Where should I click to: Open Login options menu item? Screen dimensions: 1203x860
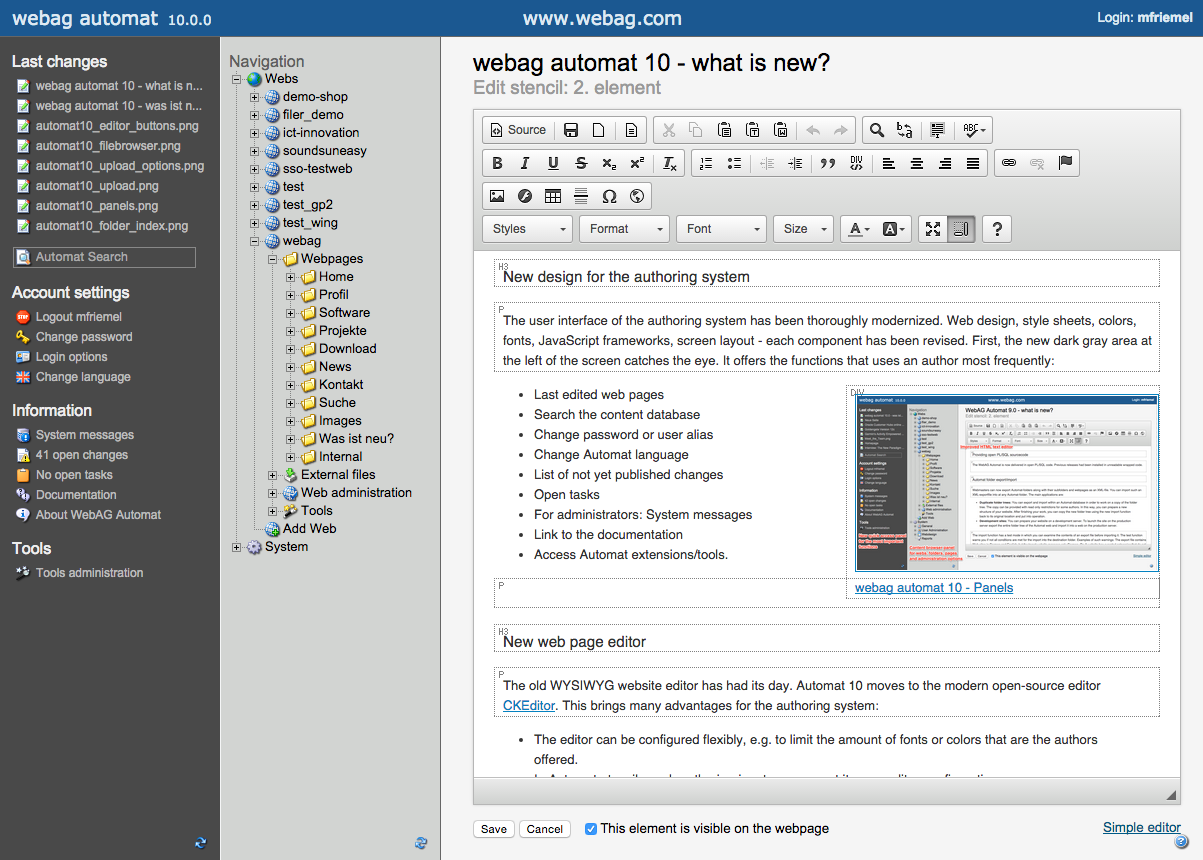(x=72, y=357)
